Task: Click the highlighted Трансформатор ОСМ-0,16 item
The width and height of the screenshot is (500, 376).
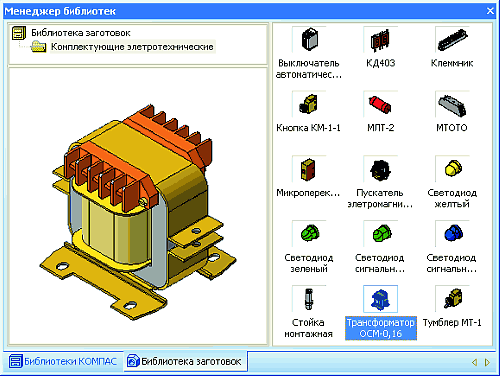Action: coord(380,328)
